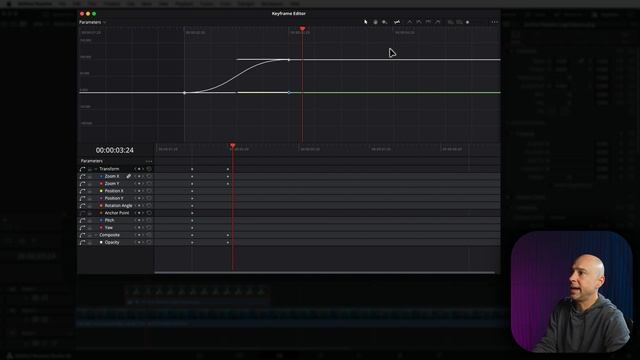Image resolution: width=640 pixels, height=360 pixels.
Task: Reset the Transform group
Action: 149,169
